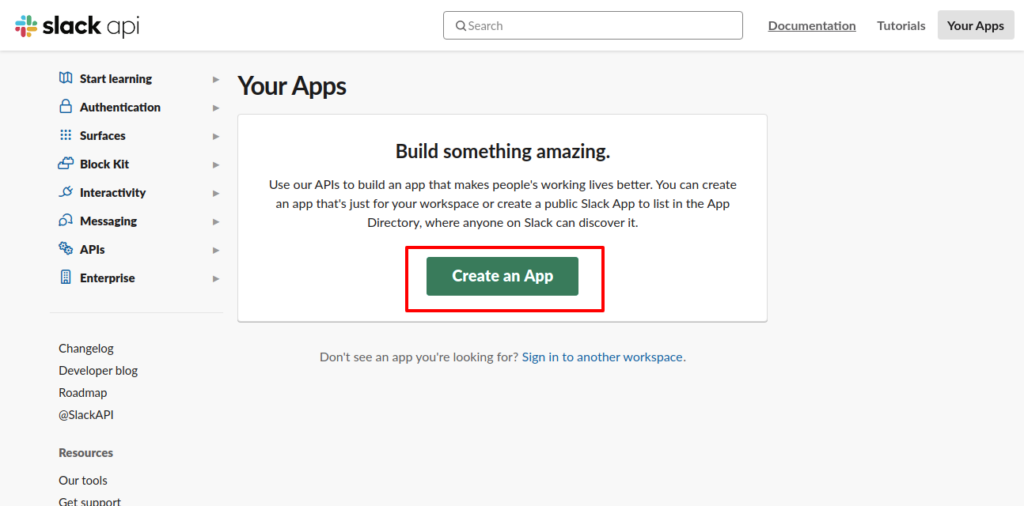Open the Changelog sidebar link
The image size is (1024, 506).
(86, 349)
